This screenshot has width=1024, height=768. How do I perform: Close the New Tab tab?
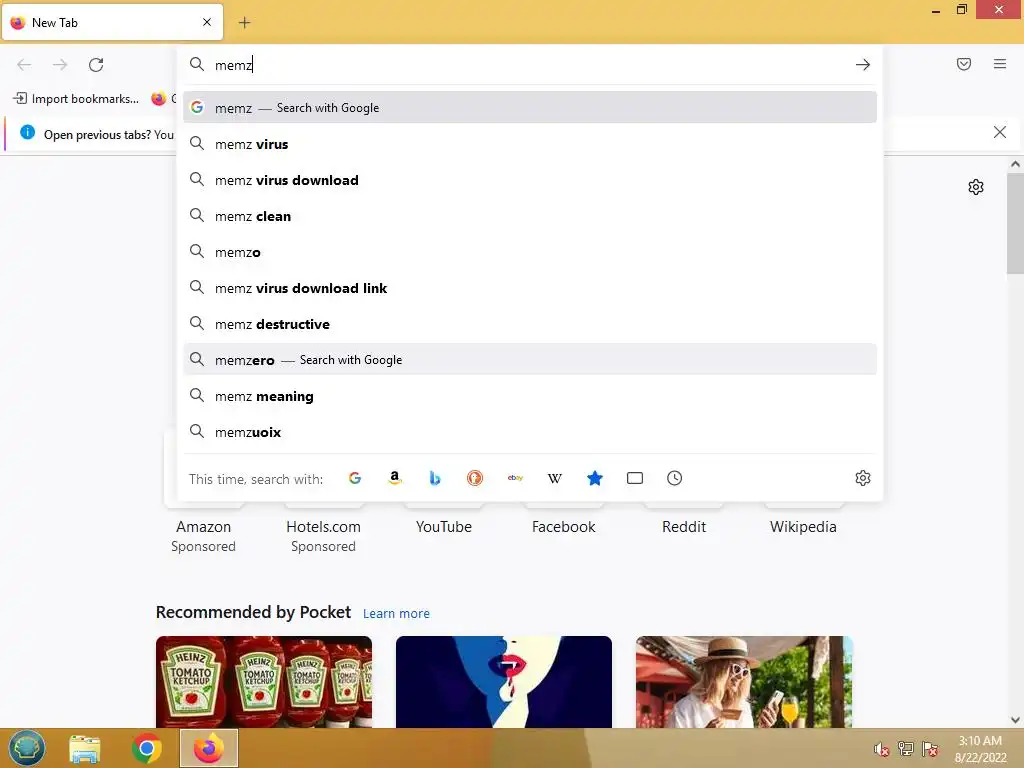pyautogui.click(x=207, y=22)
